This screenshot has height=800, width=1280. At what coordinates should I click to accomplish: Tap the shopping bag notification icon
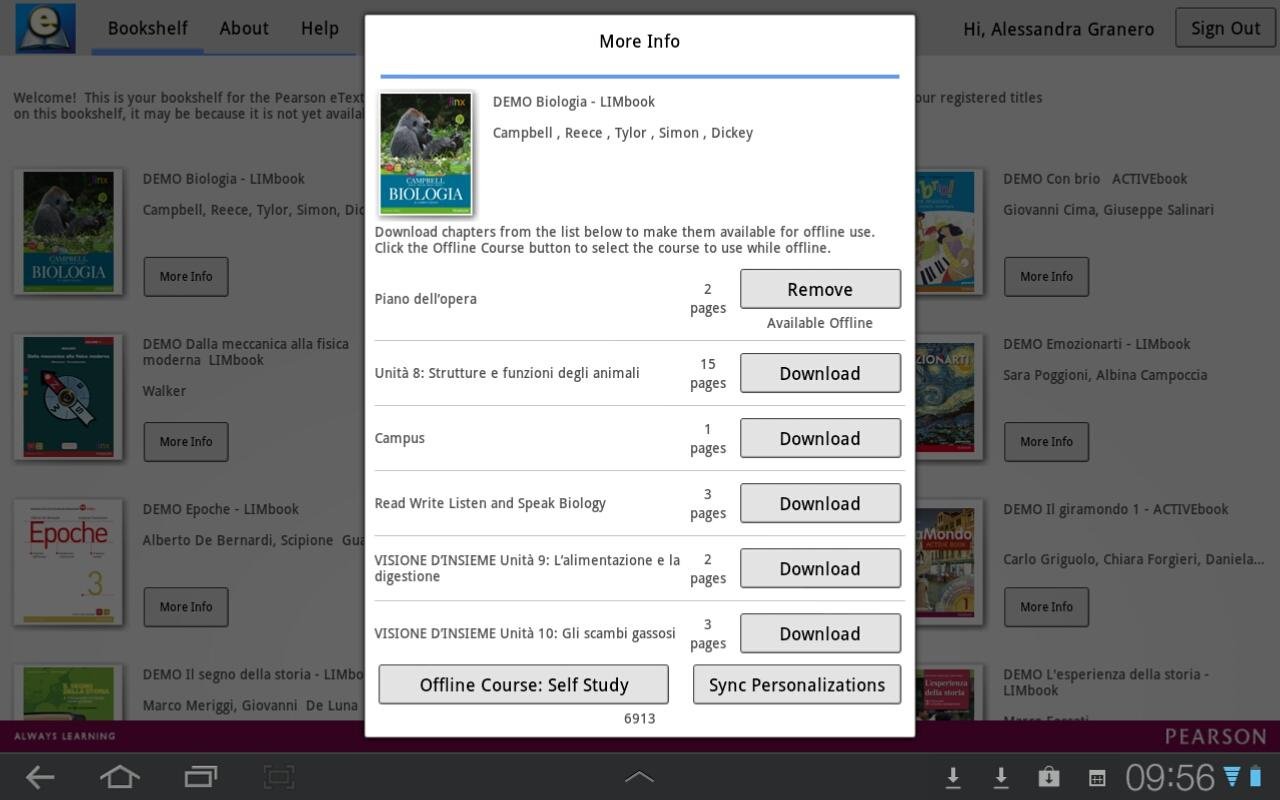coord(1048,777)
